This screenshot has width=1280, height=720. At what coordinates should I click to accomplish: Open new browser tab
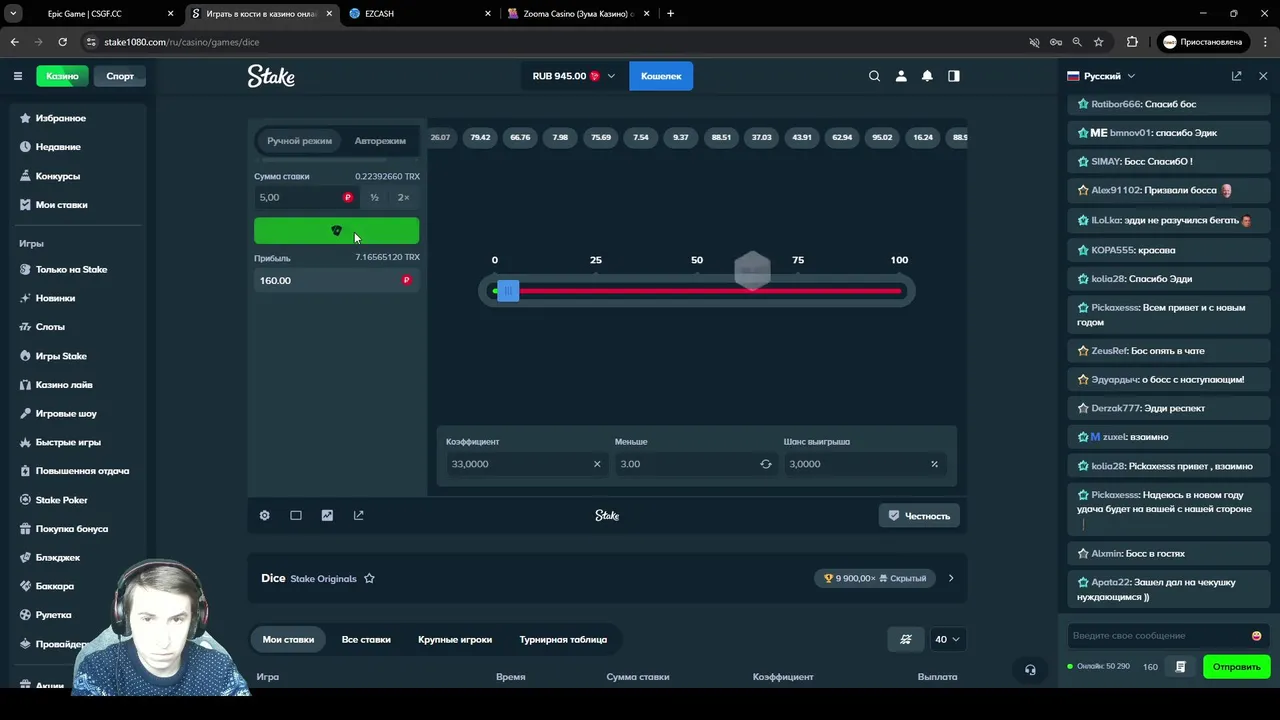pyautogui.click(x=670, y=14)
